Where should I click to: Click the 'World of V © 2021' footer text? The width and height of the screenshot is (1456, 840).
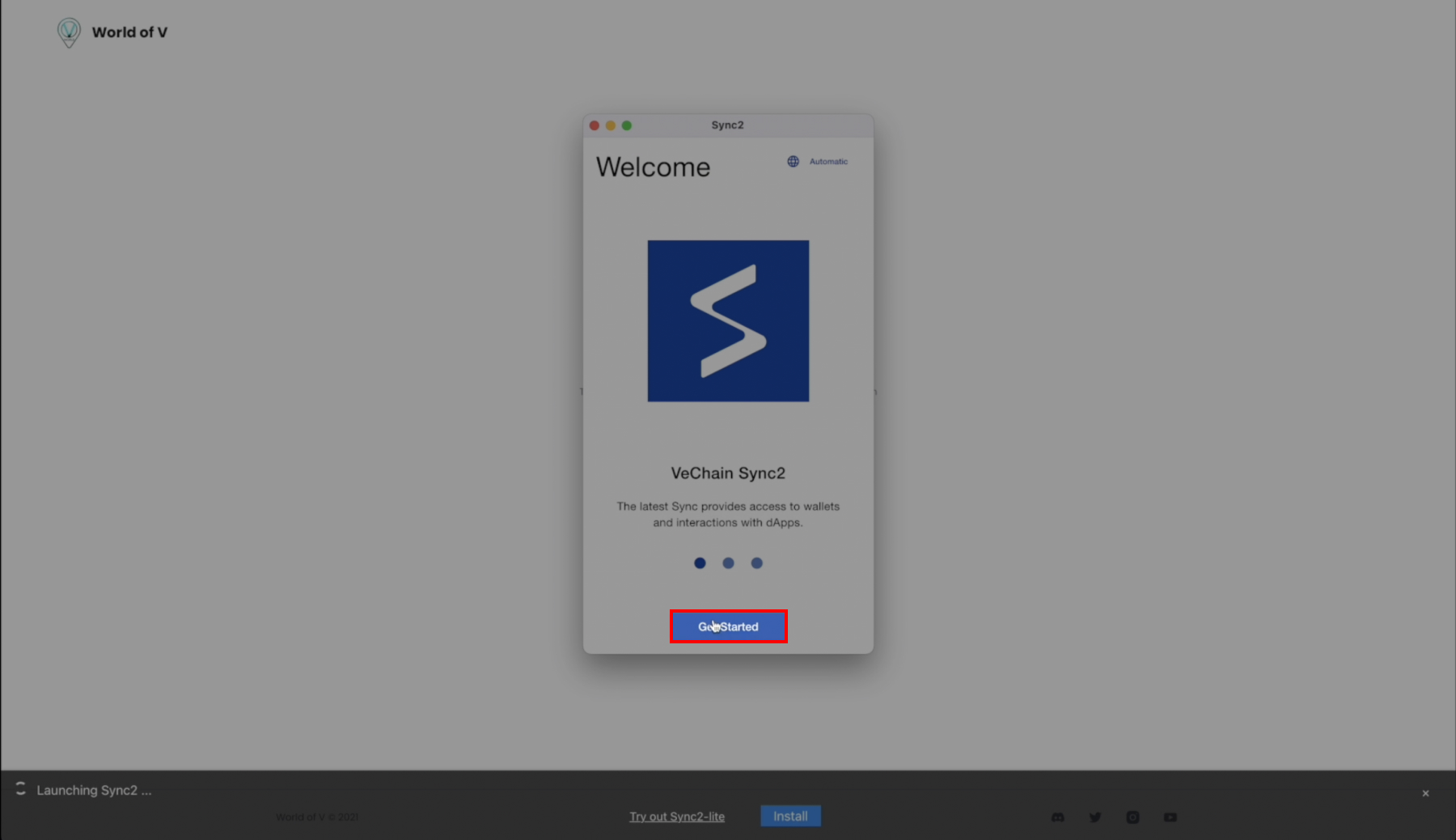click(x=317, y=817)
